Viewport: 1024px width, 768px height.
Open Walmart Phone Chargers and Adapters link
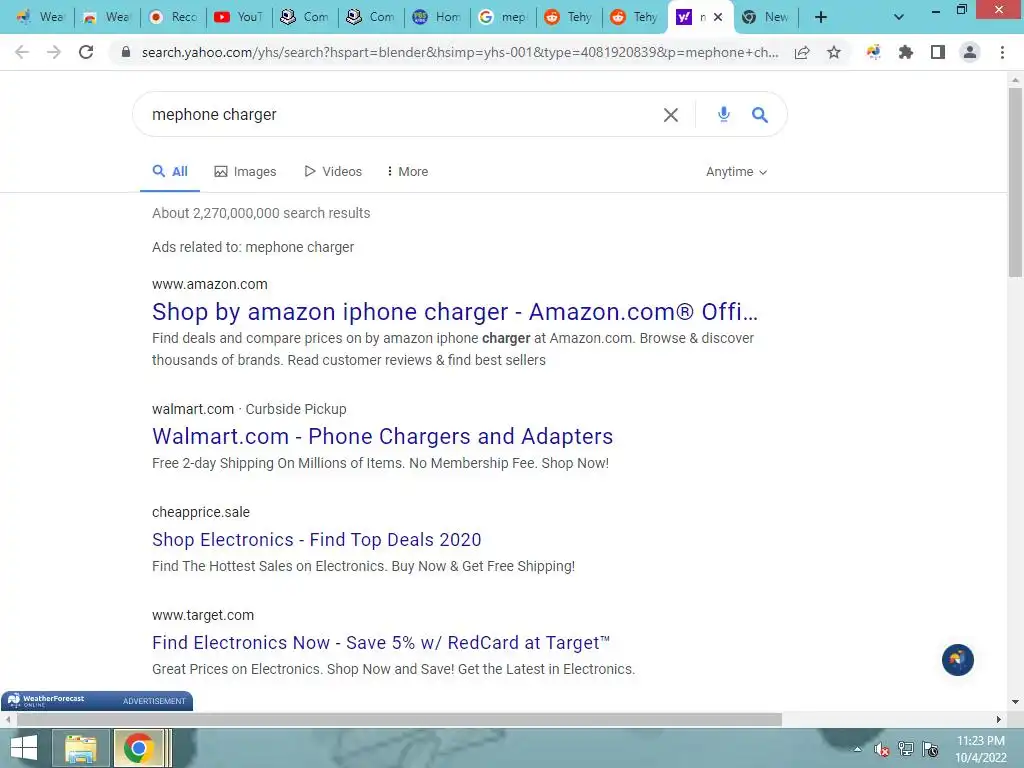[x=383, y=436]
